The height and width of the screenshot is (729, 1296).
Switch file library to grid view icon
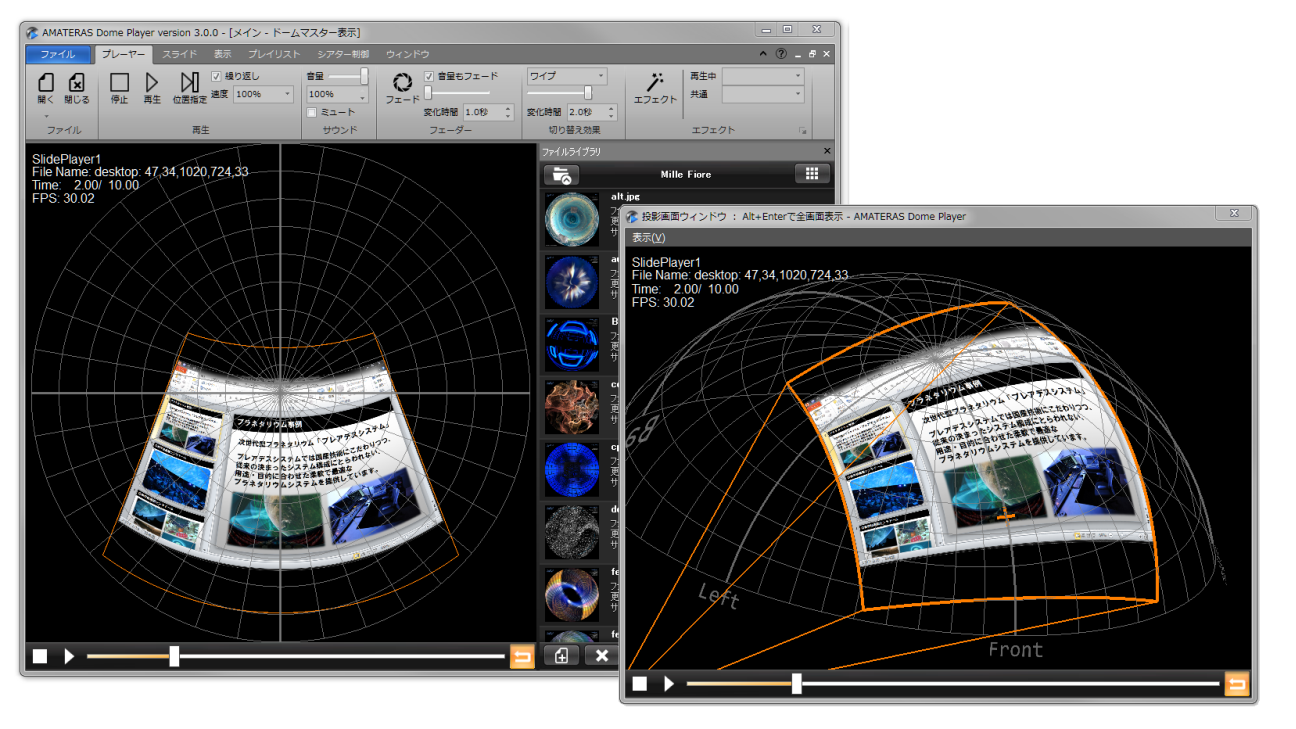coord(812,174)
